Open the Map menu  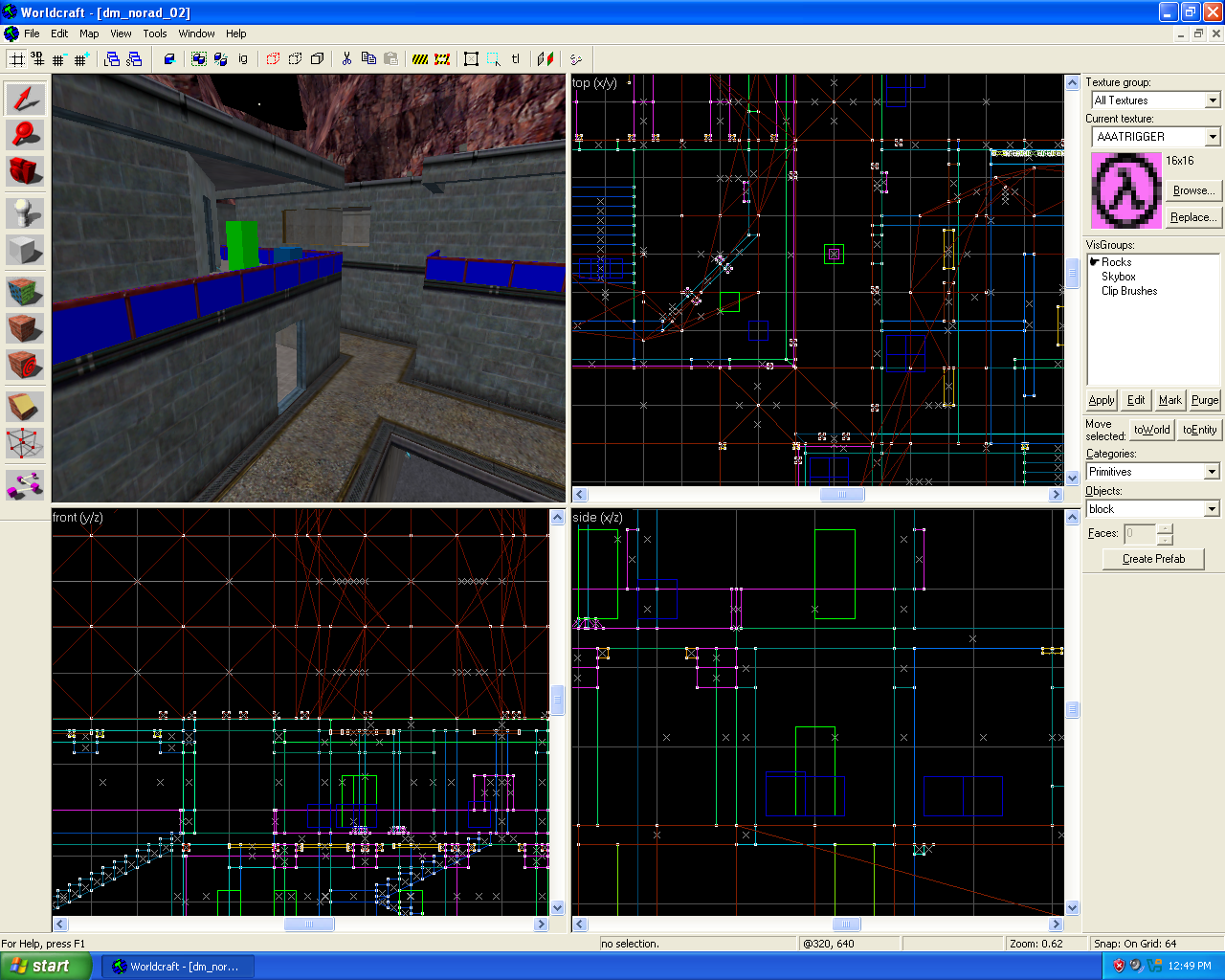[89, 33]
